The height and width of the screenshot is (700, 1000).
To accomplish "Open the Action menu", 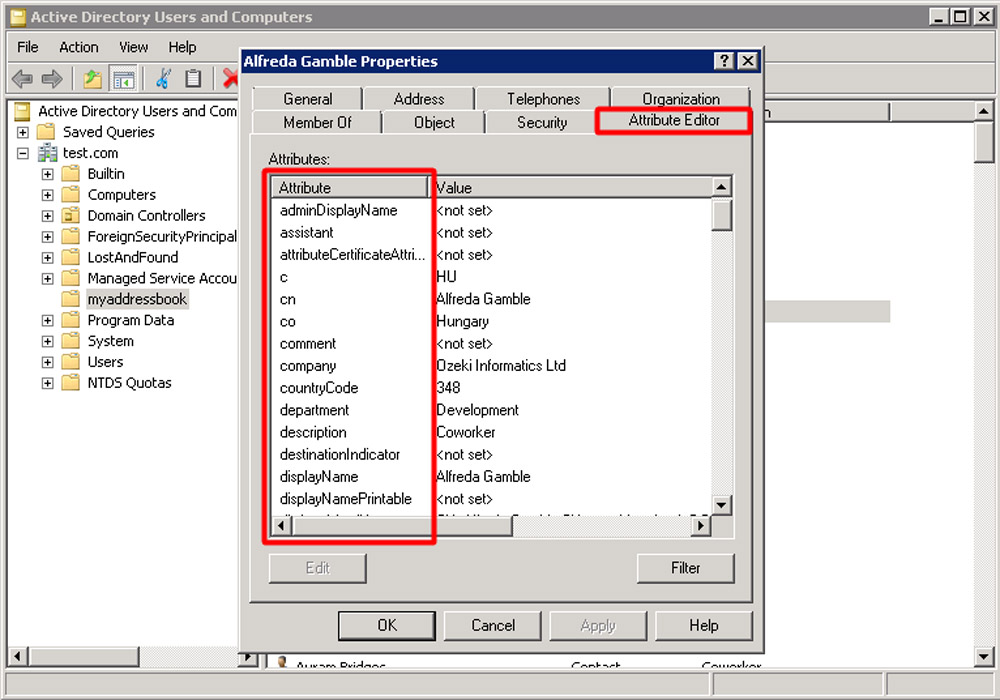I will (x=78, y=46).
